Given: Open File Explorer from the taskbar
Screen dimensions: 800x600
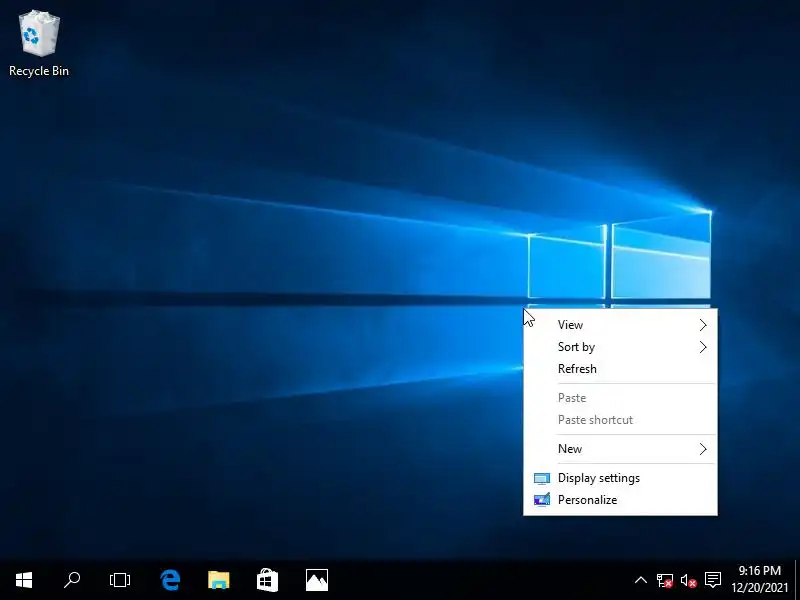Looking at the screenshot, I should 219,580.
